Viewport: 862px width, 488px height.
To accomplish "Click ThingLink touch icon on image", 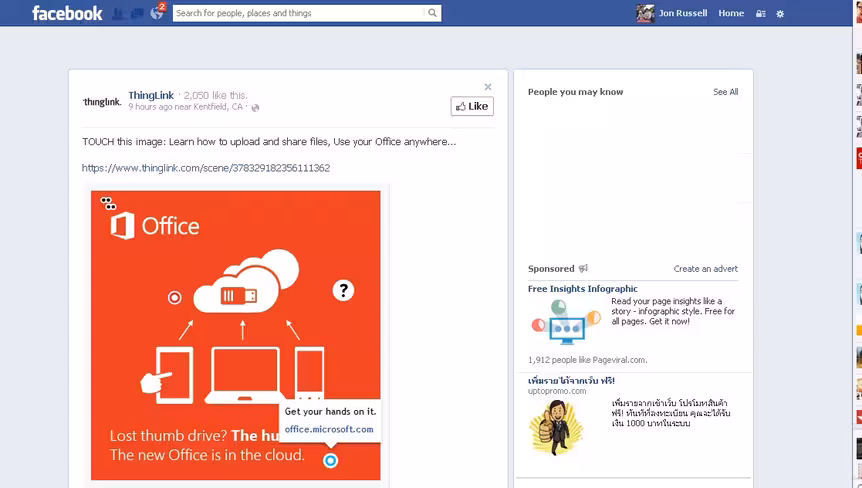I will pos(108,203).
